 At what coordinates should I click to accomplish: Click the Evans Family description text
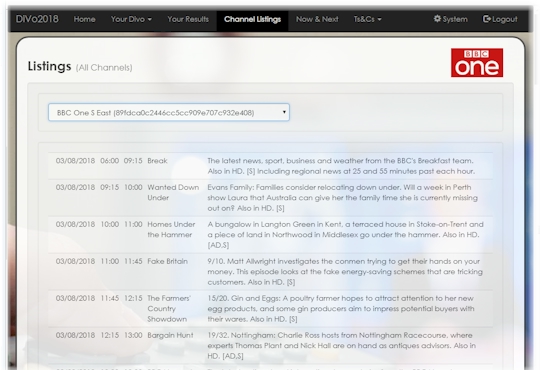pos(342,198)
